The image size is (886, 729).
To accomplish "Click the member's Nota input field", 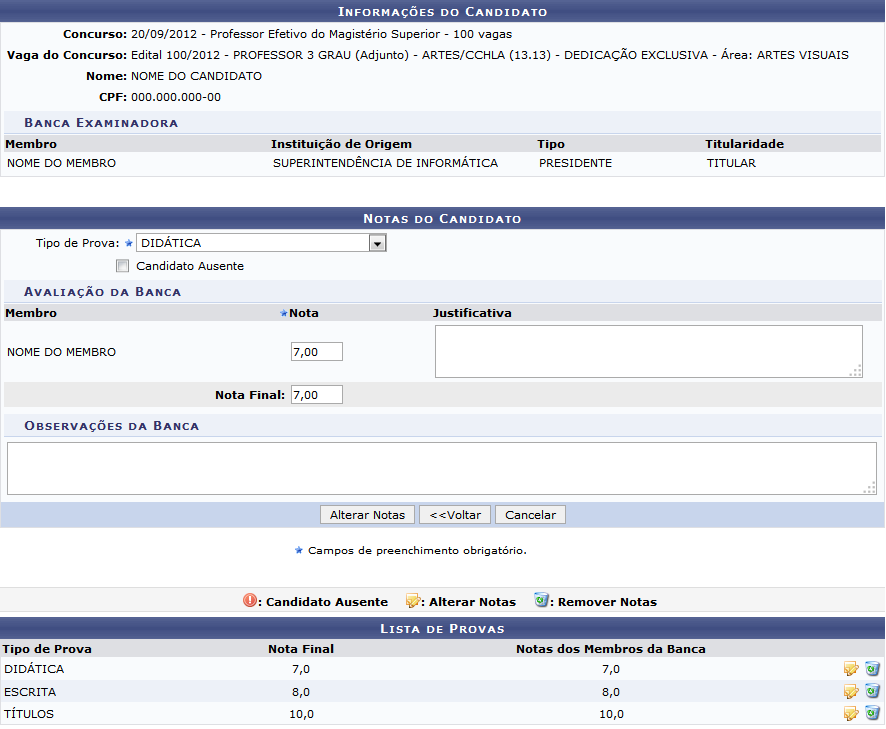I will (316, 352).
